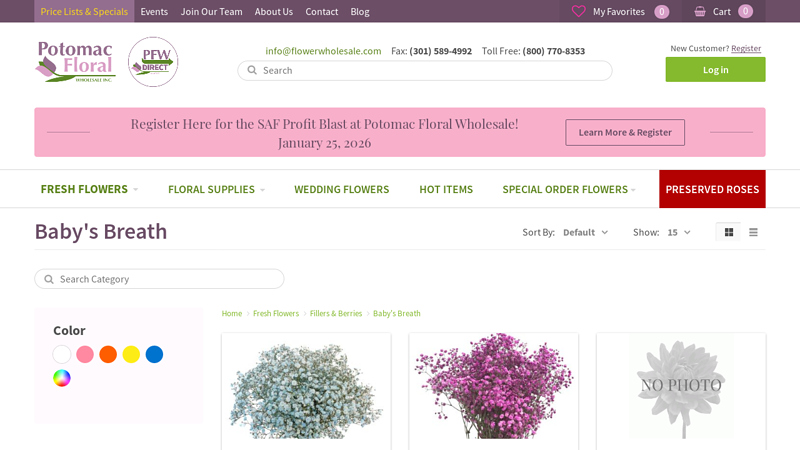The height and width of the screenshot is (450, 800).
Task: Click the Search Category magnifier icon
Action: pyautogui.click(x=49, y=279)
